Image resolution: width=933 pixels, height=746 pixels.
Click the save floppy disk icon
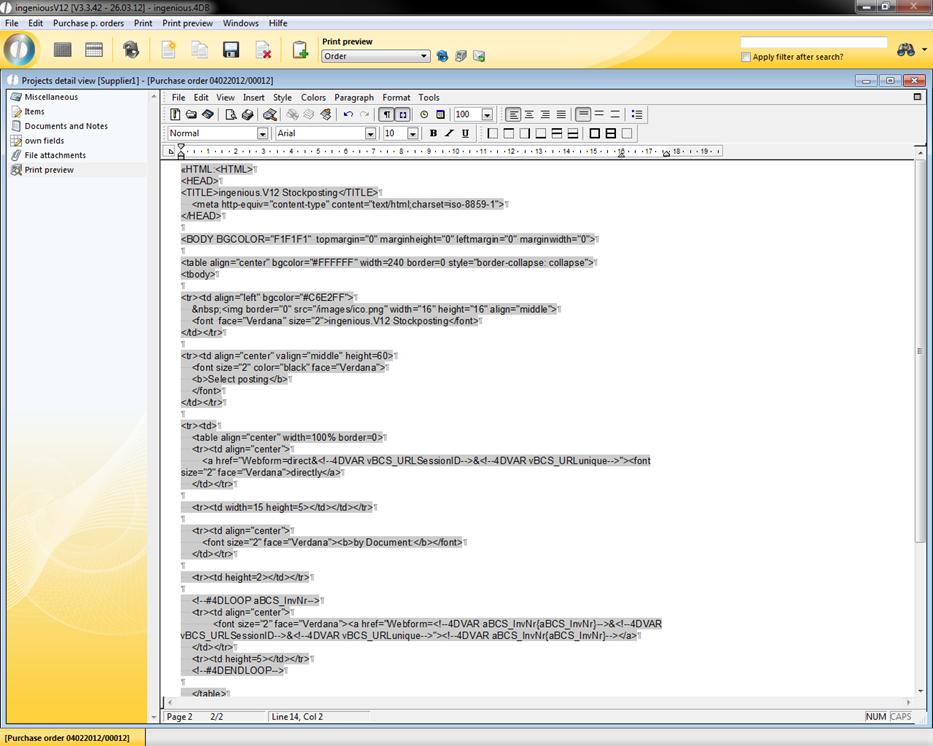pos(231,50)
